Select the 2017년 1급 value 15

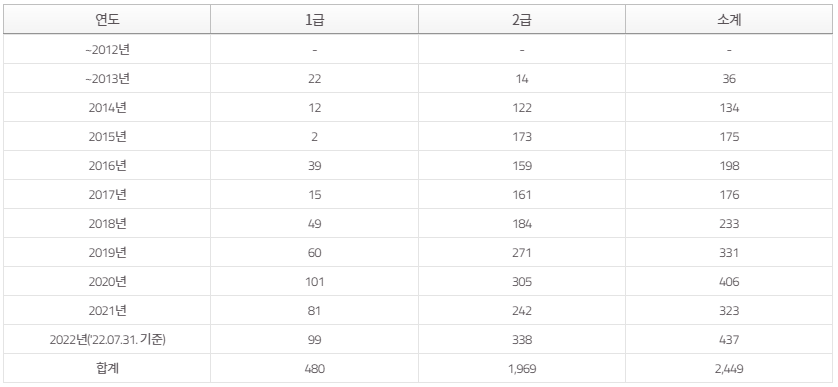pyautogui.click(x=314, y=194)
